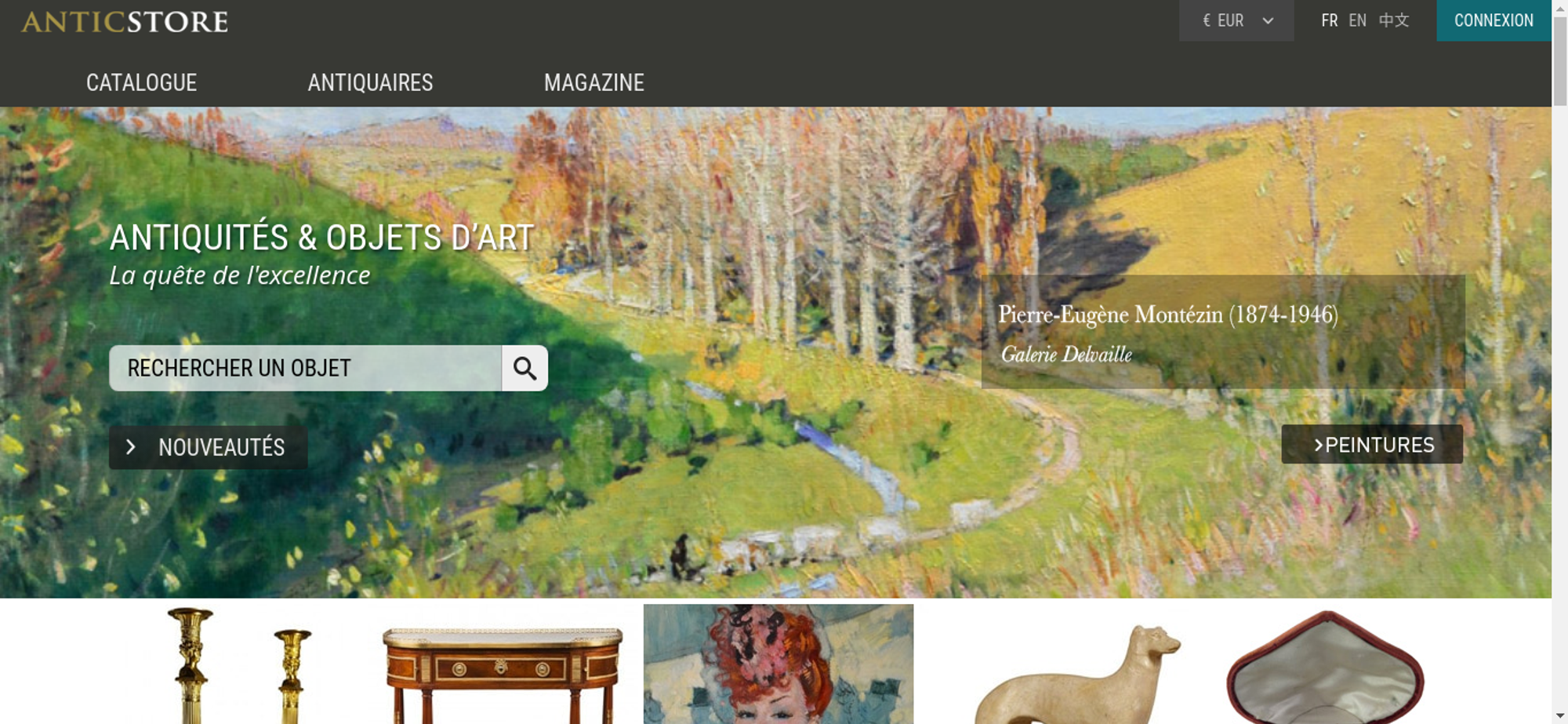Click the AnticStore logo

coord(125,21)
